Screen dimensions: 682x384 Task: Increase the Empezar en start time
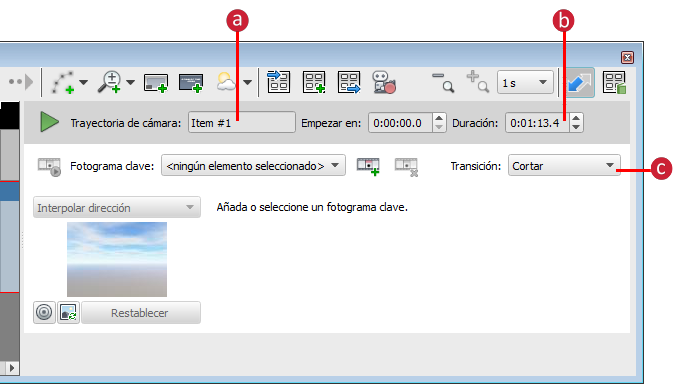click(439, 118)
